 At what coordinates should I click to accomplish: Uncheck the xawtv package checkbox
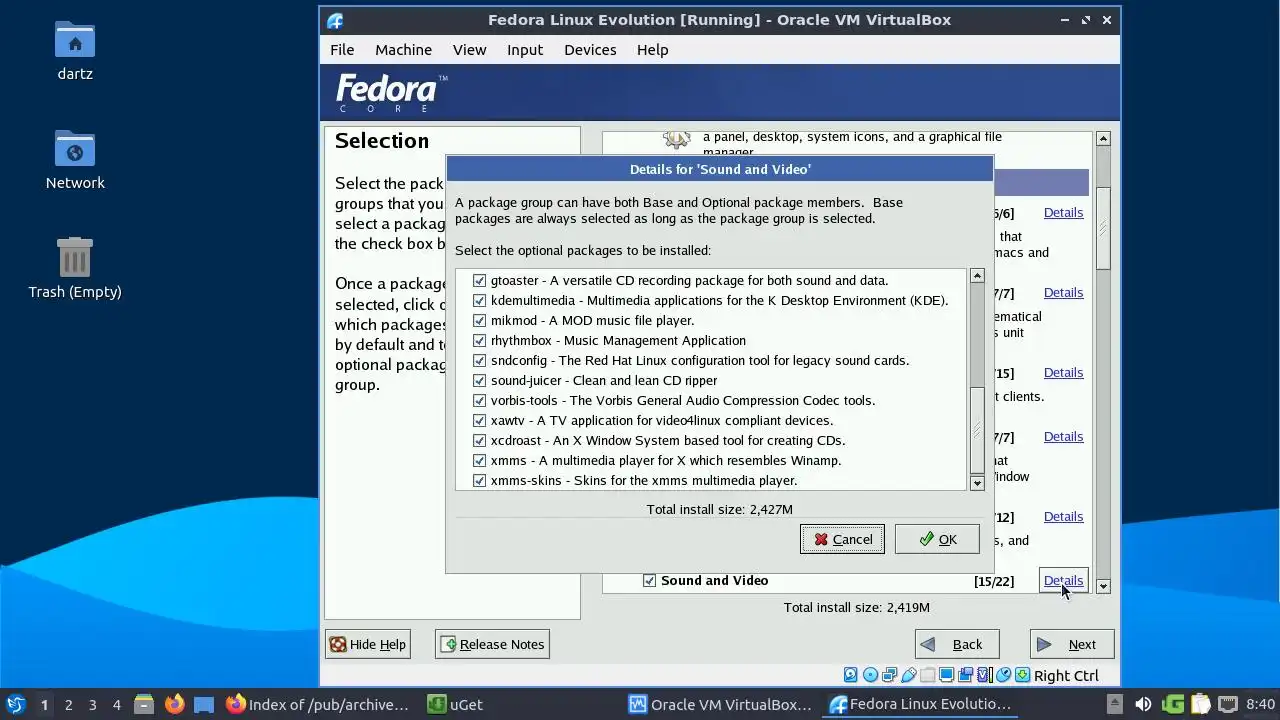coord(479,420)
